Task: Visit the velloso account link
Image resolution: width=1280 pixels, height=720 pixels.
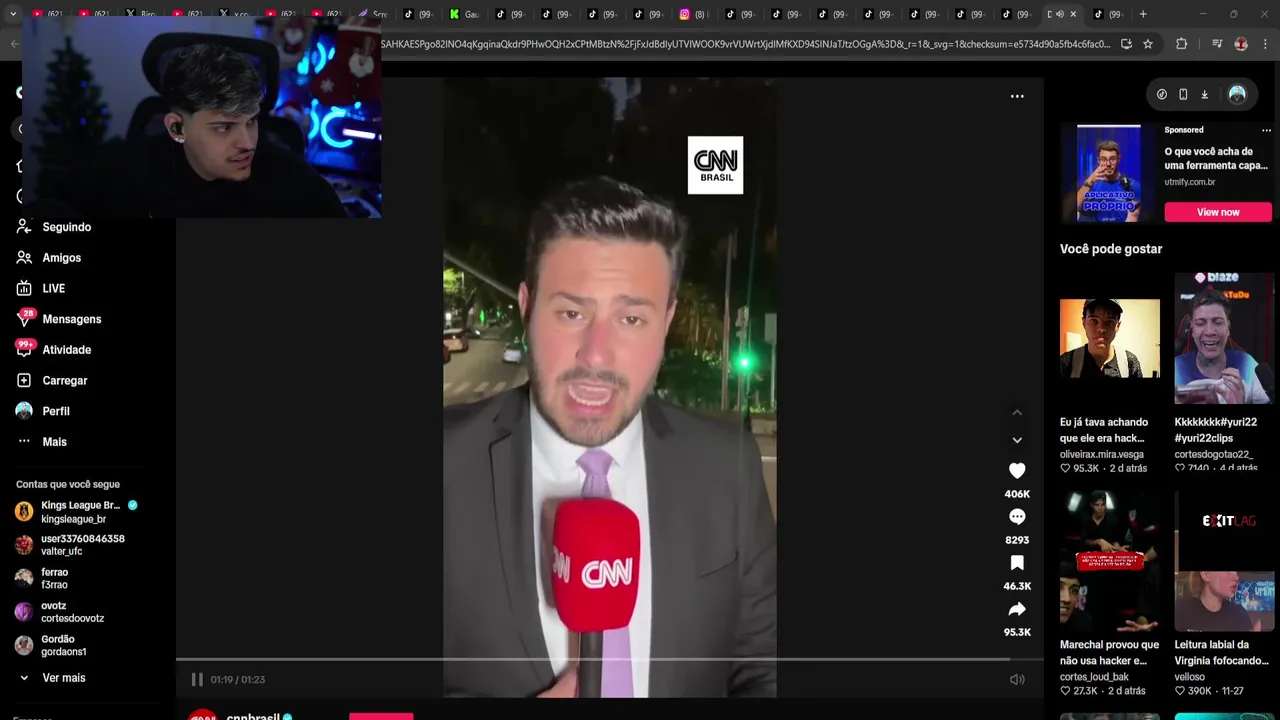Action: [1190, 677]
